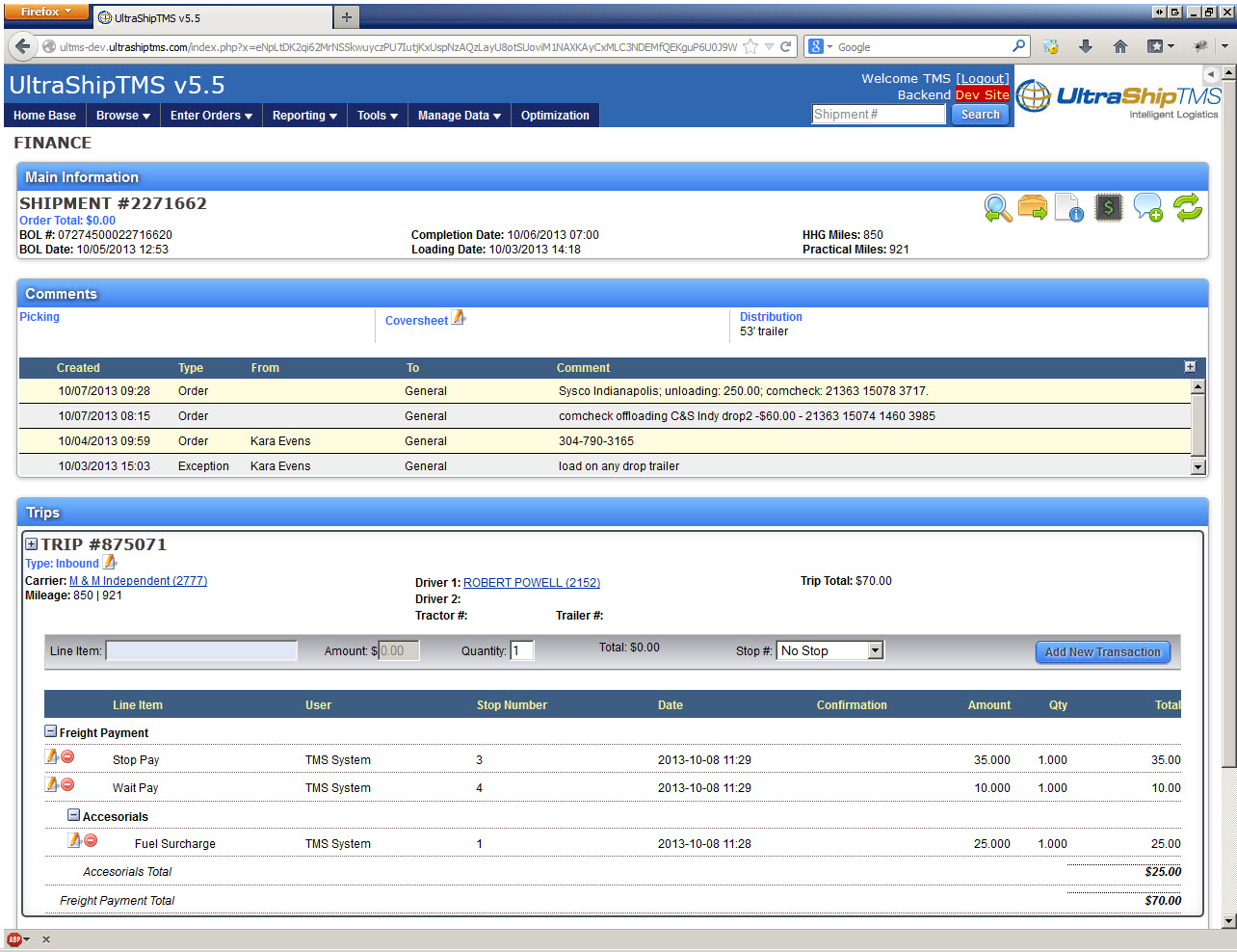Image resolution: width=1237 pixels, height=952 pixels.
Task: Open the URL history dropdown arrow
Action: [769, 46]
